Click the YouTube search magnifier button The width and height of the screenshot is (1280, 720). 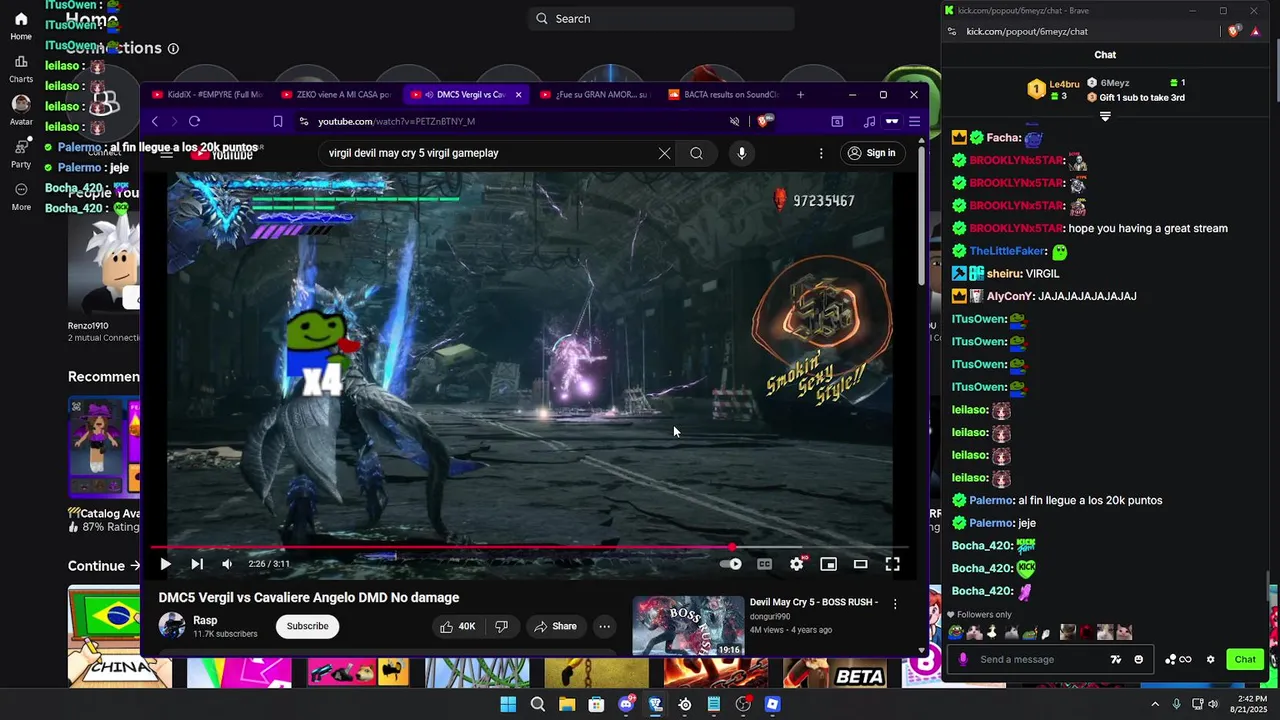click(696, 153)
